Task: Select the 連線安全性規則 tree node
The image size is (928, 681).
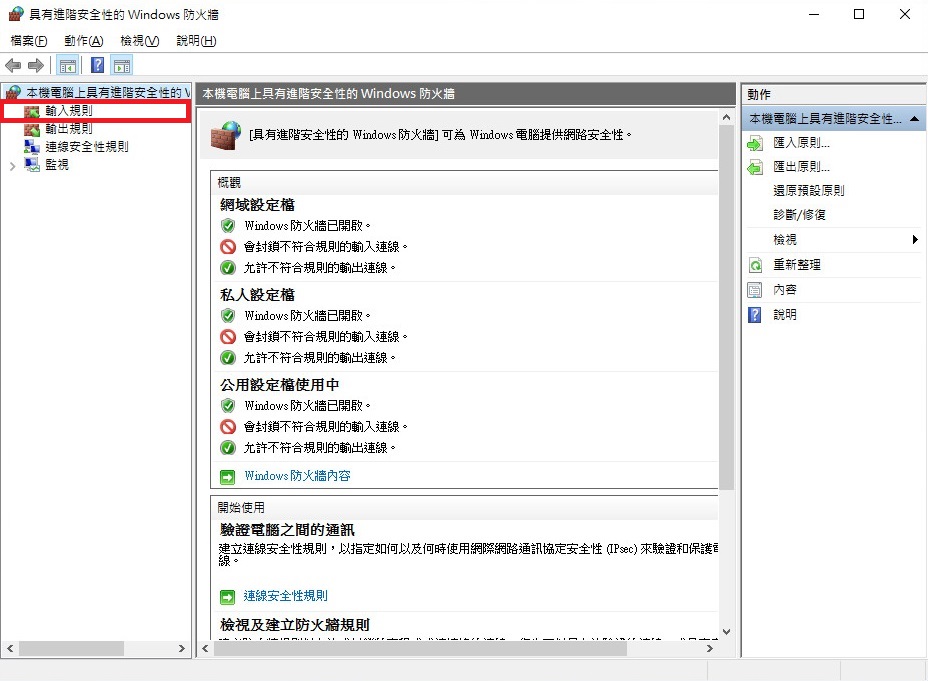Action: [x=86, y=147]
